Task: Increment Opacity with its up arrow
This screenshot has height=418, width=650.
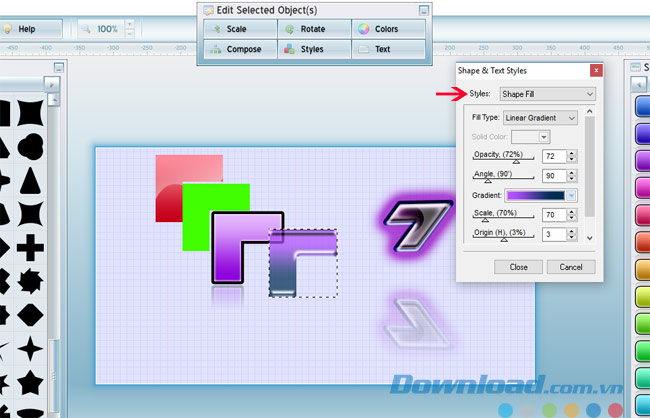Action: pos(572,153)
